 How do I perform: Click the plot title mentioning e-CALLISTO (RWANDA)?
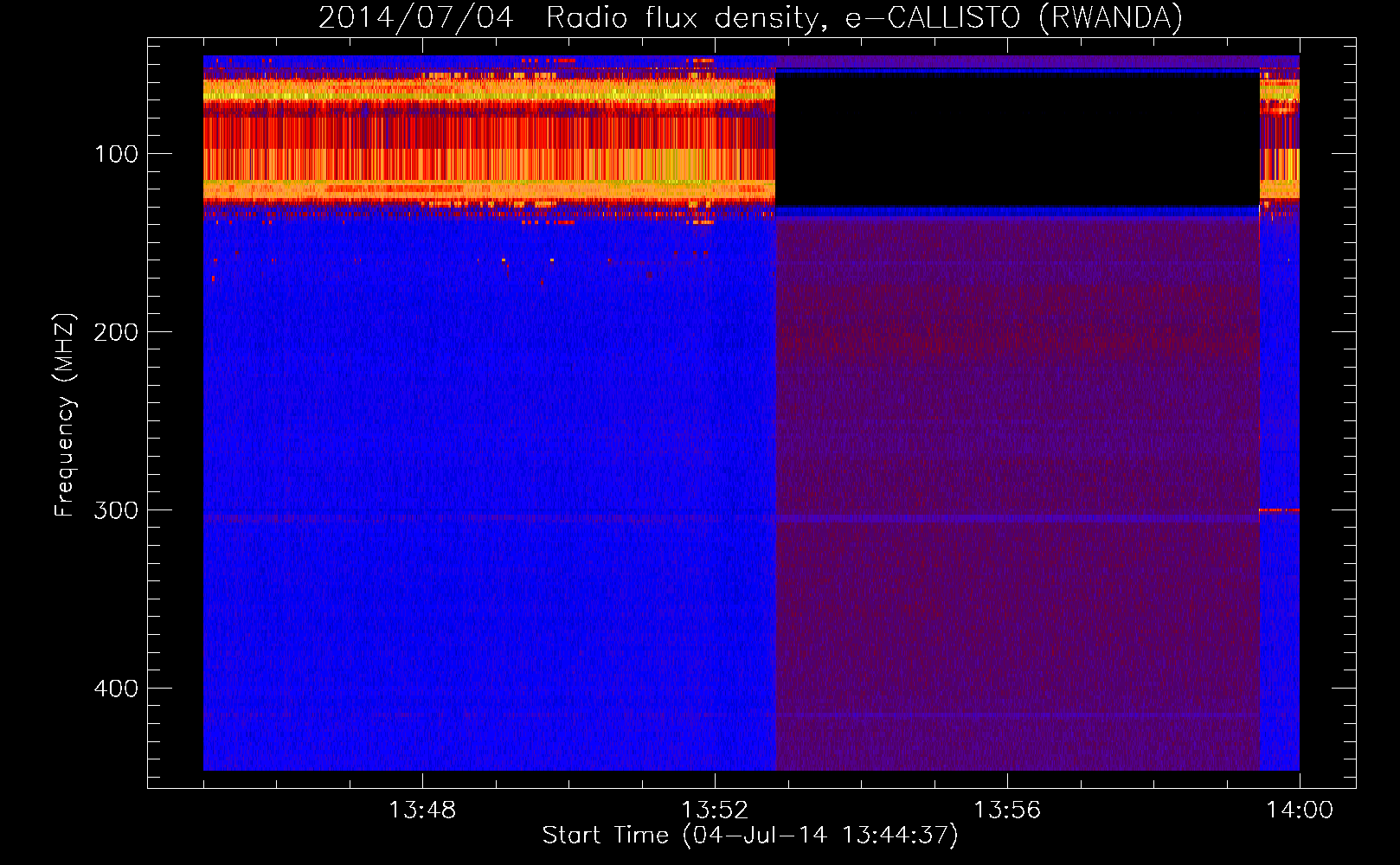(x=750, y=17)
